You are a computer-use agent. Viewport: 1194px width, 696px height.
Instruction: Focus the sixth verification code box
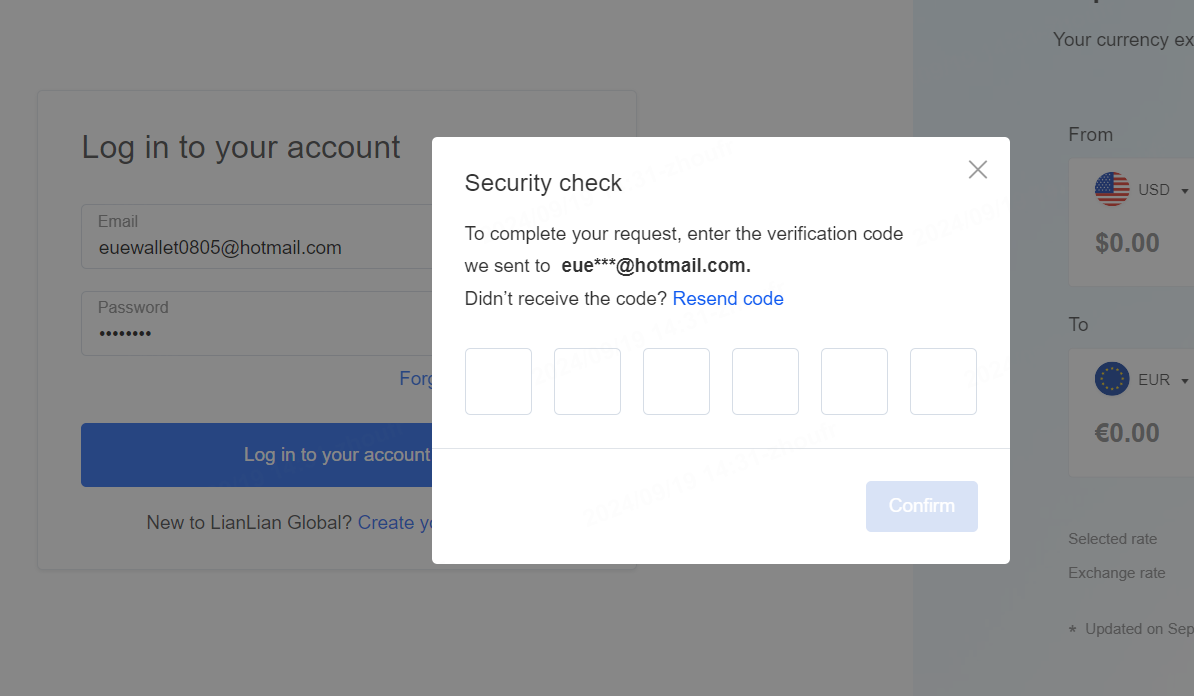point(943,382)
